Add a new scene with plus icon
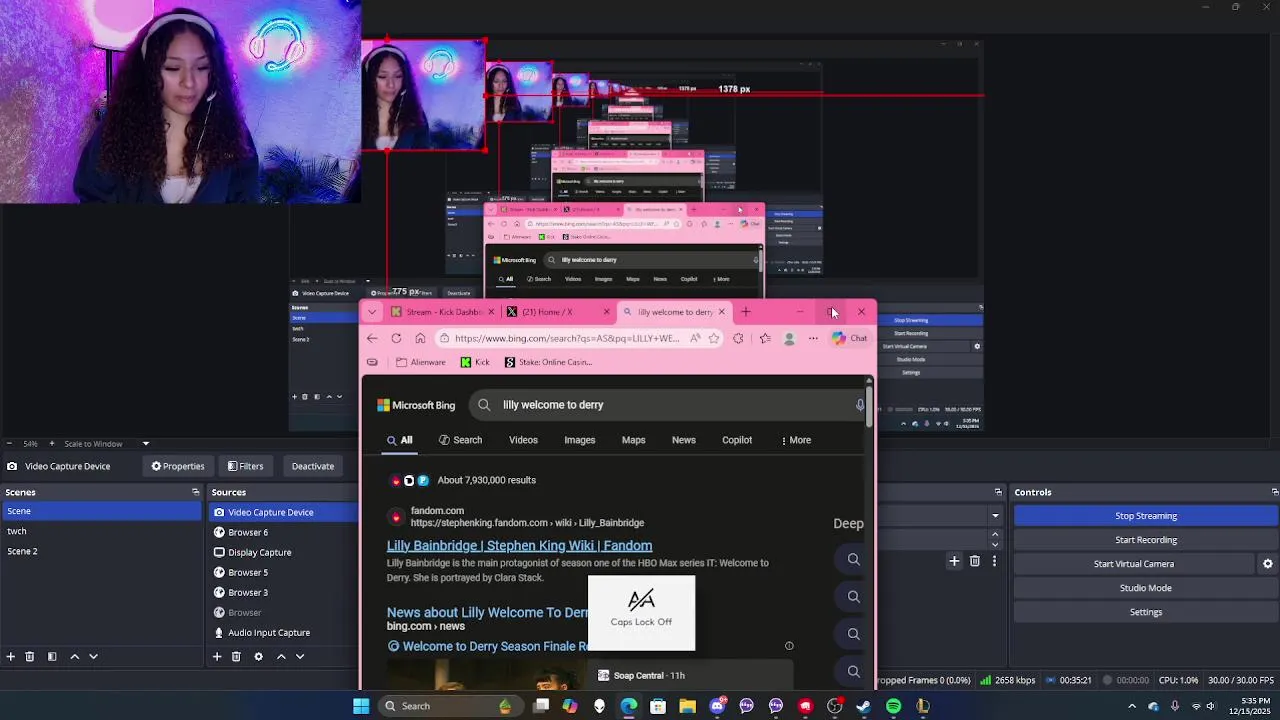Image resolution: width=1280 pixels, height=720 pixels. point(11,656)
